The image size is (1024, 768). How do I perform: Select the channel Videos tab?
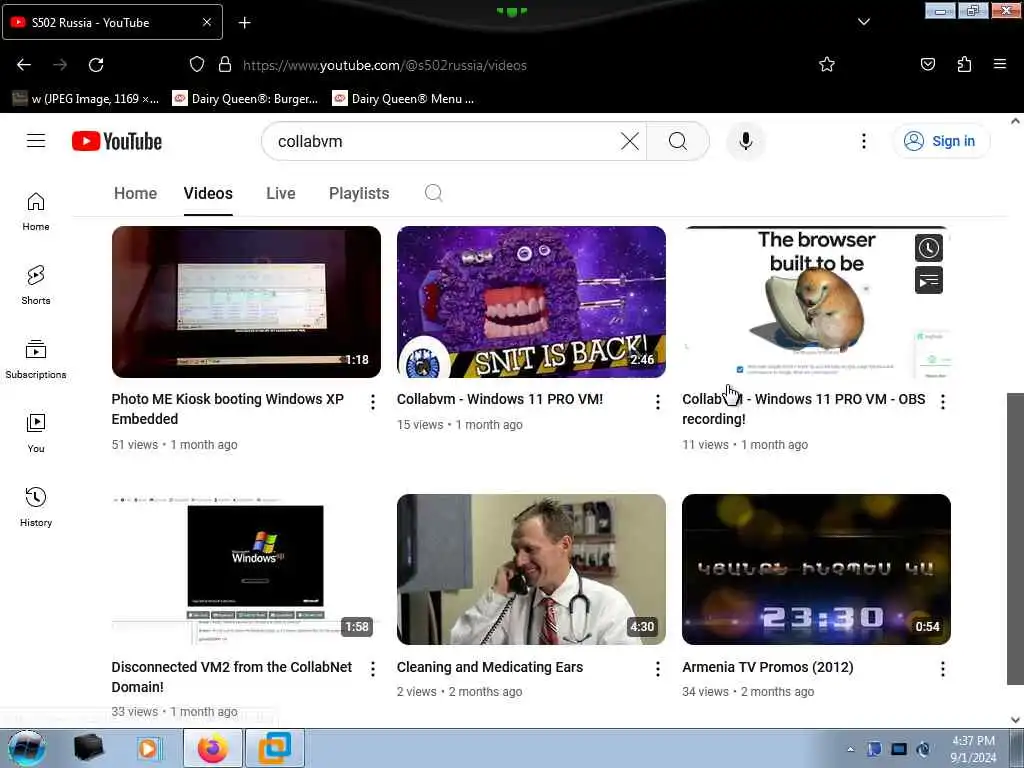(208, 193)
